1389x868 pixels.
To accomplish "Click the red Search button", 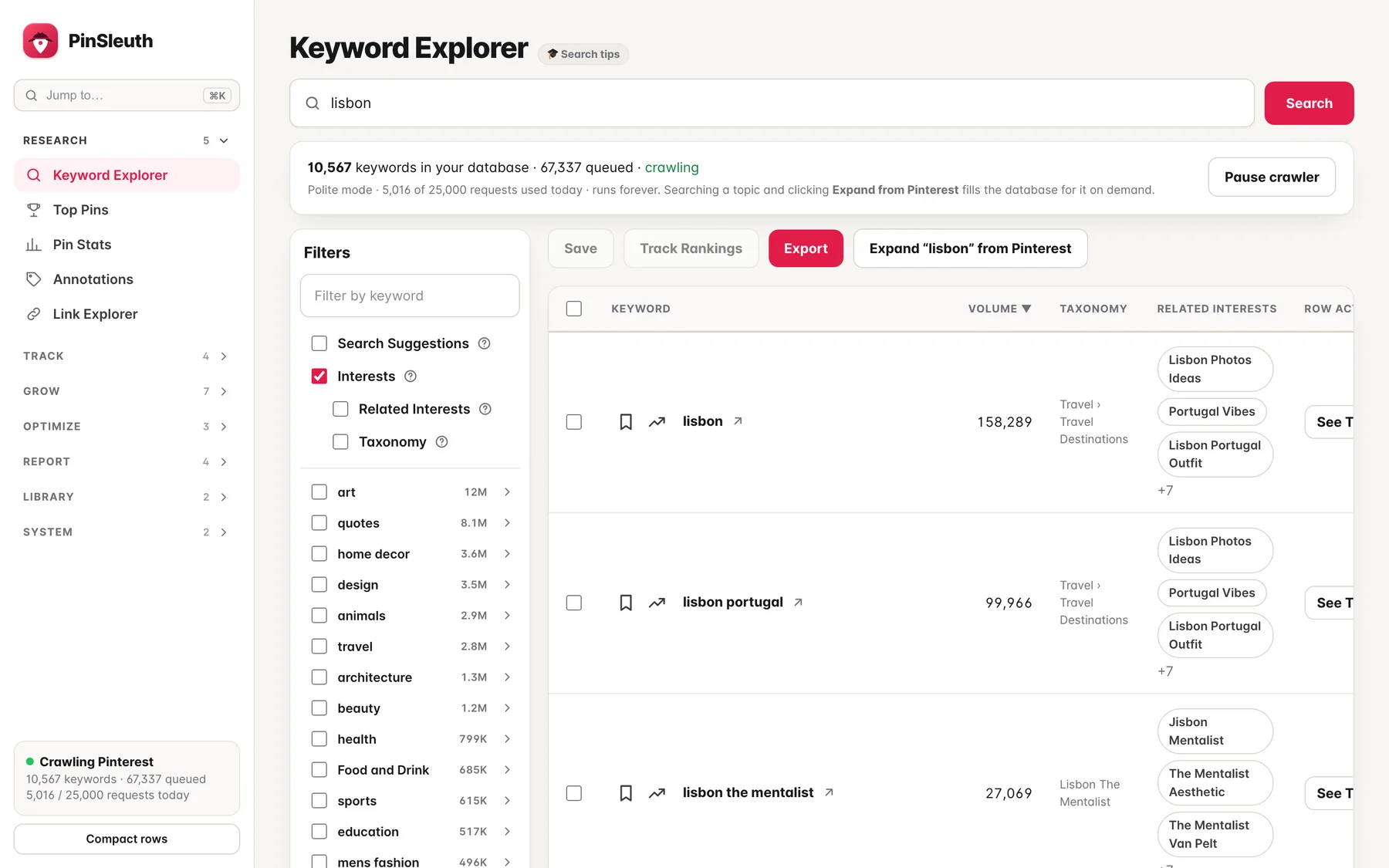I will point(1309,103).
